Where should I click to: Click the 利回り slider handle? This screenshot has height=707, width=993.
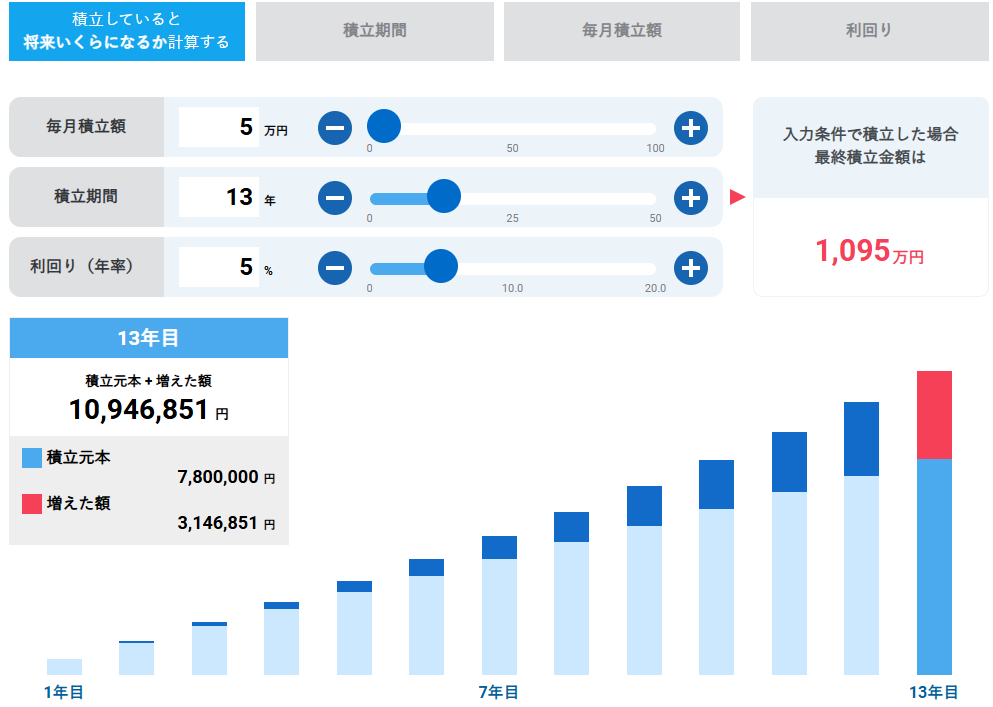440,267
